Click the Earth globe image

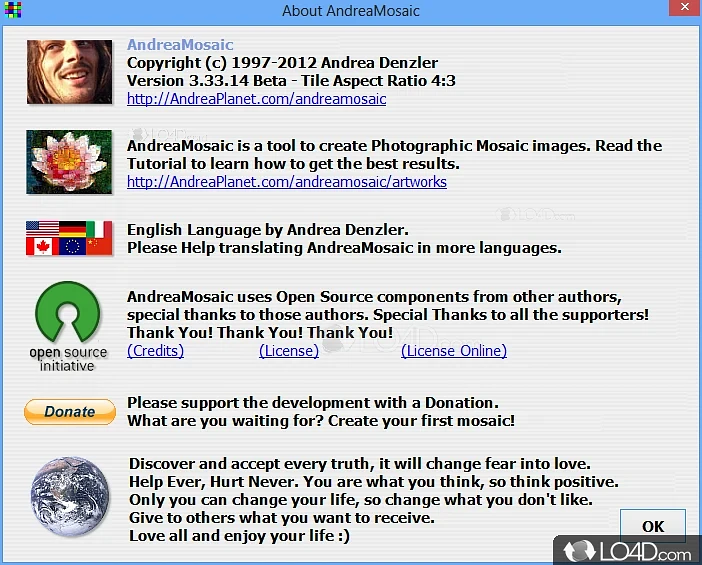[x=70, y=497]
